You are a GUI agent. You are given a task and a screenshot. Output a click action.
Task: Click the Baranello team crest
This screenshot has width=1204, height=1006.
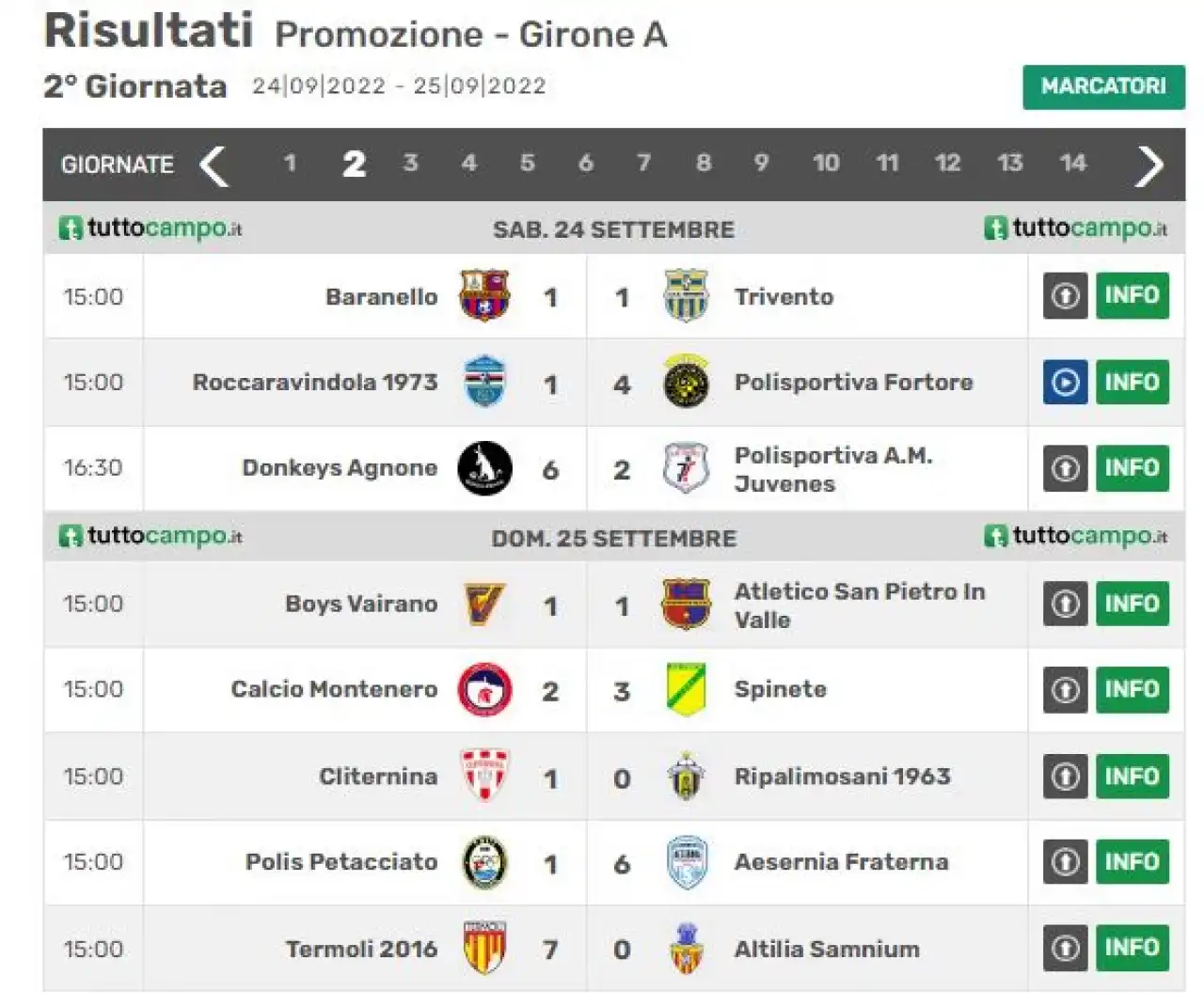484,296
